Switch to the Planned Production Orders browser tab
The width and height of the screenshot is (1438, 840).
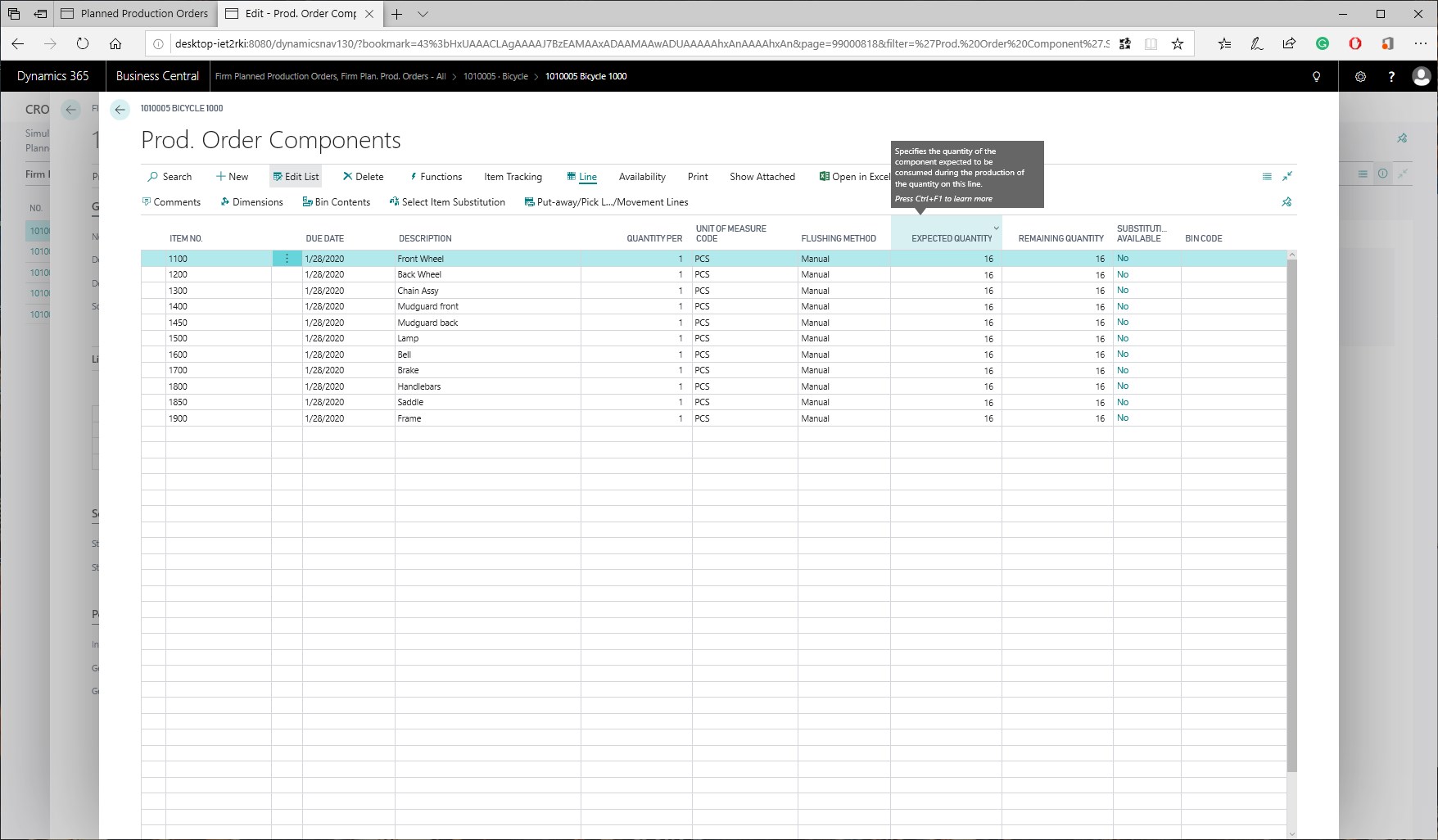[136, 14]
